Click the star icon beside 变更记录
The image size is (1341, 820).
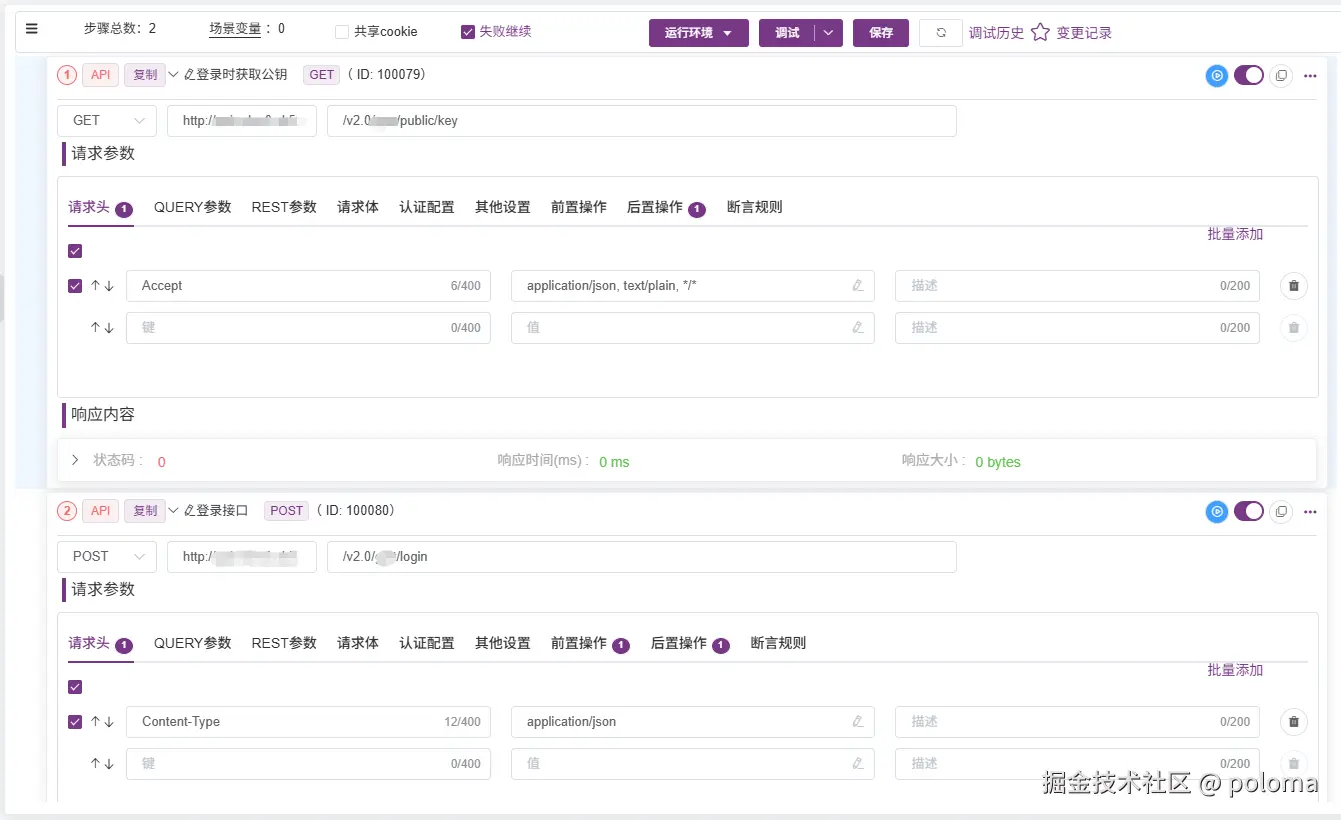click(1040, 32)
